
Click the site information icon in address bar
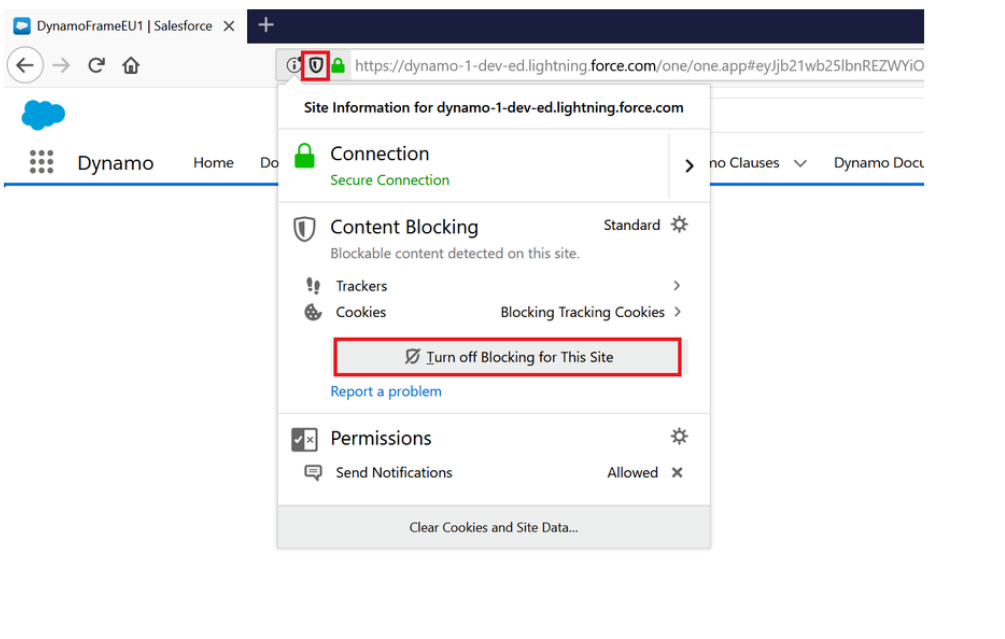point(293,65)
